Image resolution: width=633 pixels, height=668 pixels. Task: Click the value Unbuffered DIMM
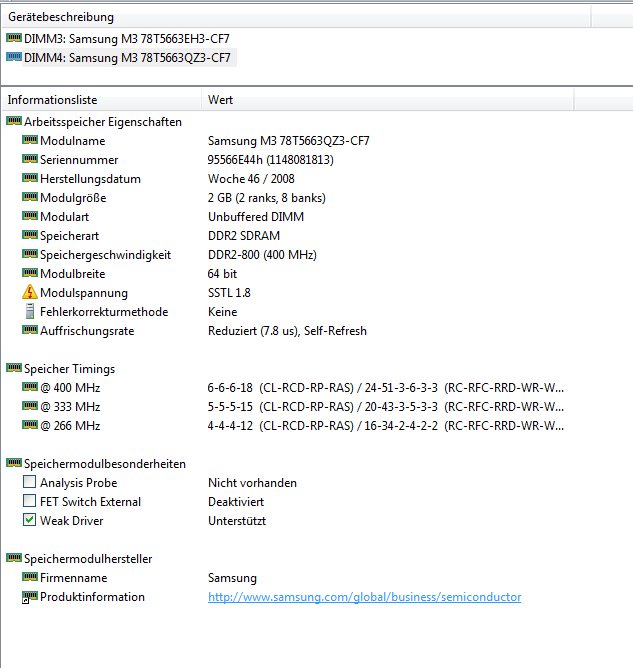(256, 216)
